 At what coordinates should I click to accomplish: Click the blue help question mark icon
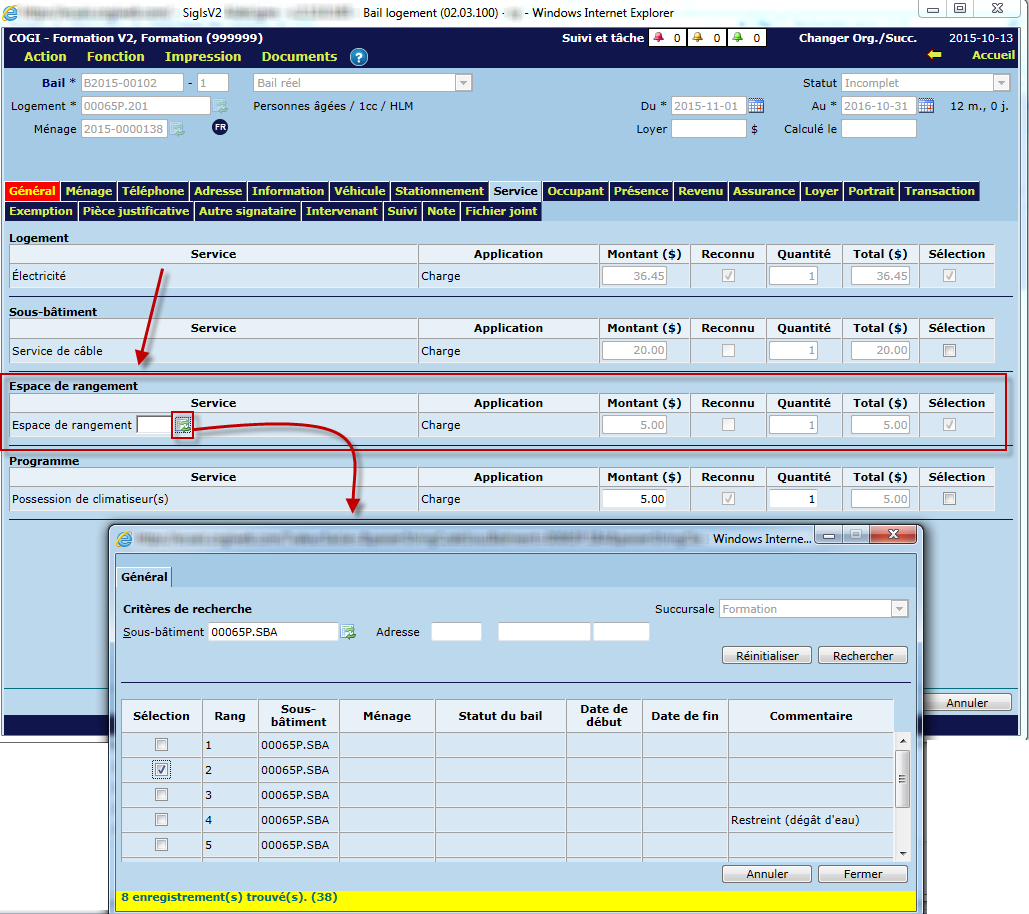(x=359, y=57)
